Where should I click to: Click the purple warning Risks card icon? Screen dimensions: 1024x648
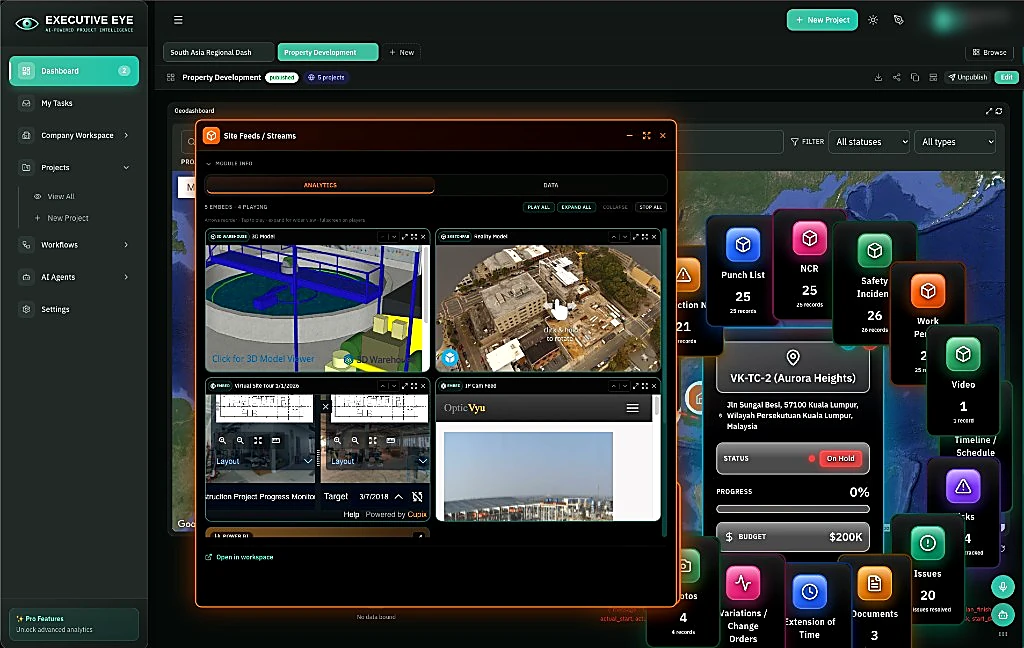[963, 487]
